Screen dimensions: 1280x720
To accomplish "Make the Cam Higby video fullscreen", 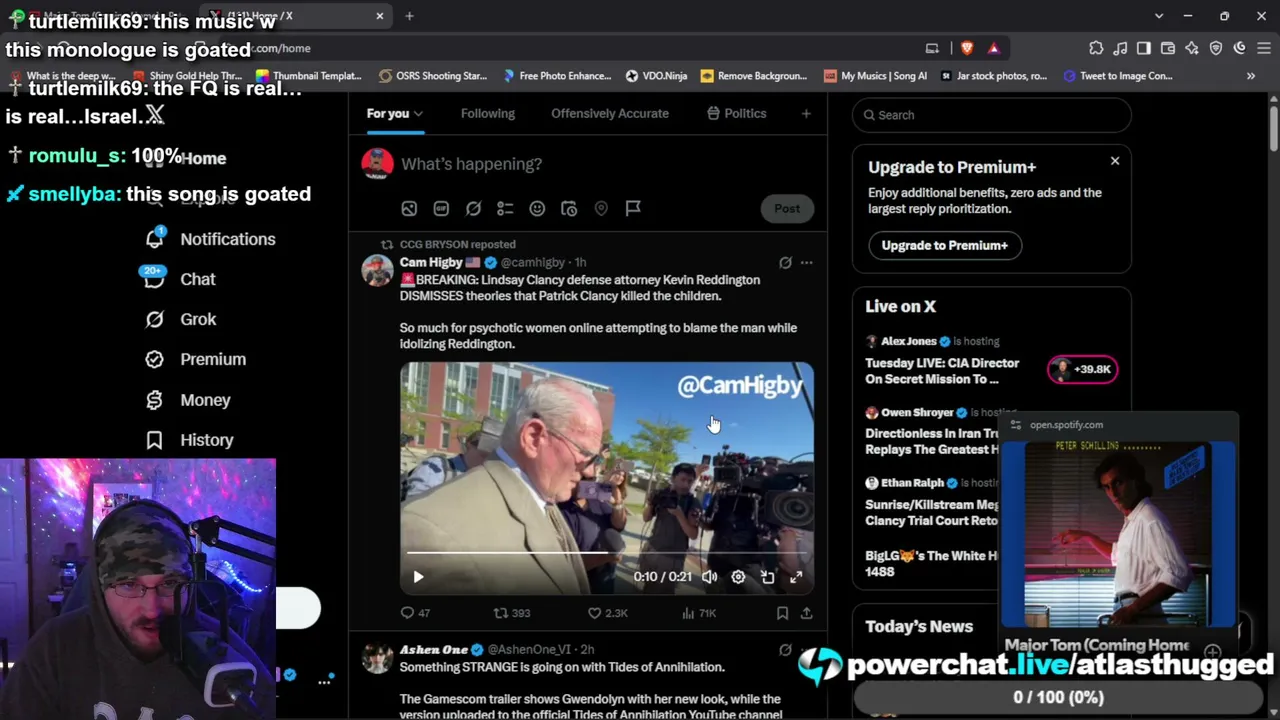I will point(796,577).
